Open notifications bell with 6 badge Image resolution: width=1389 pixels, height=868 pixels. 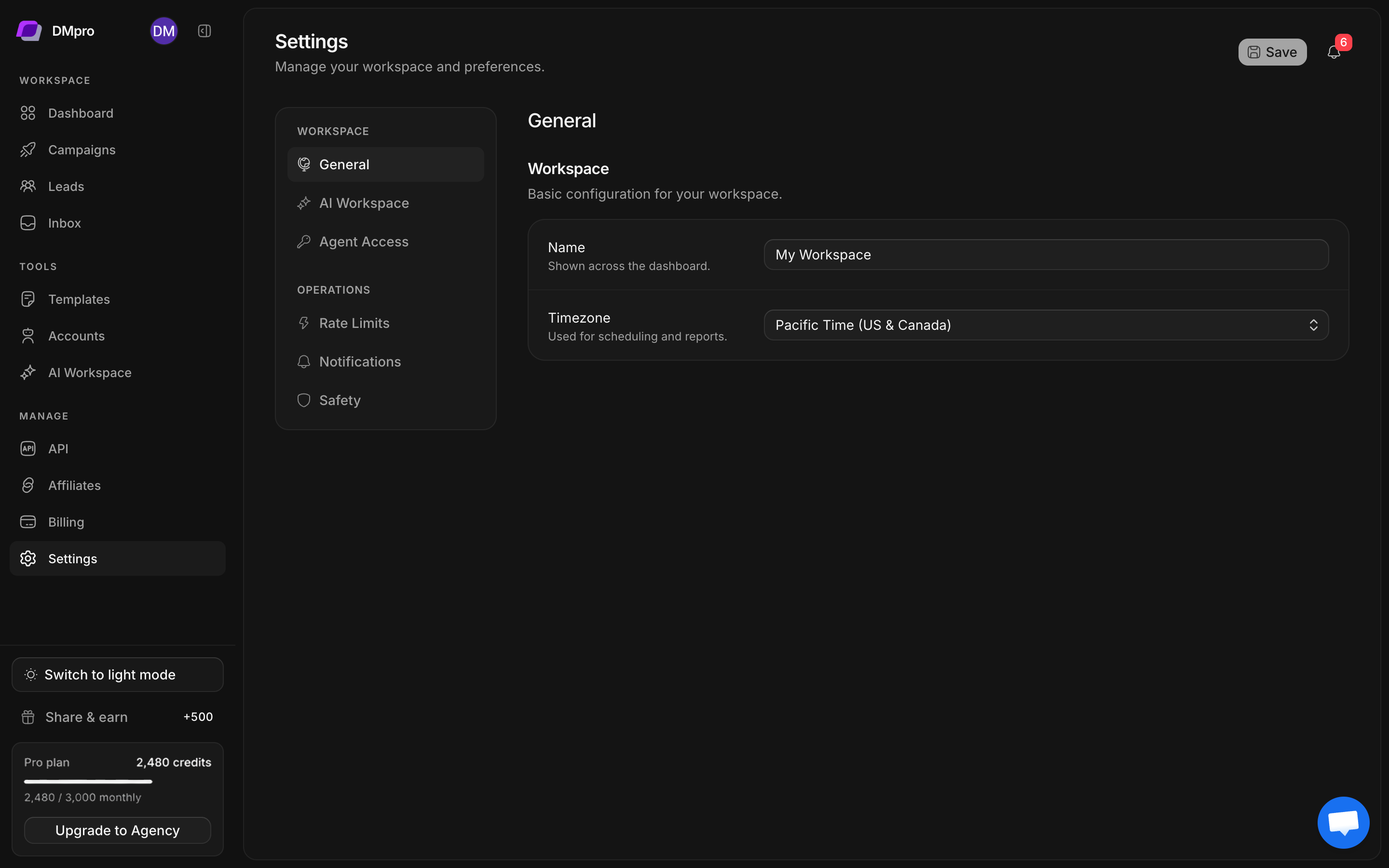coord(1334,52)
